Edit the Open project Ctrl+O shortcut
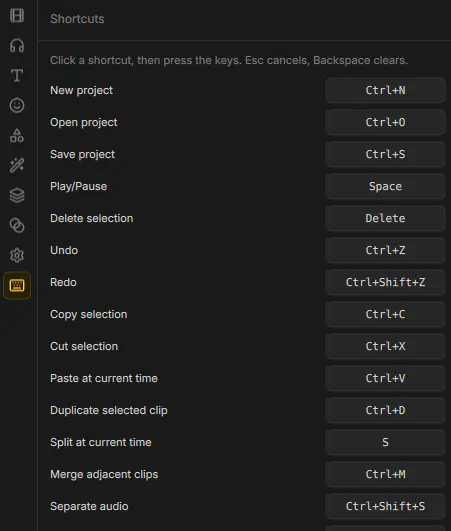The width and height of the screenshot is (451, 531). coord(385,122)
